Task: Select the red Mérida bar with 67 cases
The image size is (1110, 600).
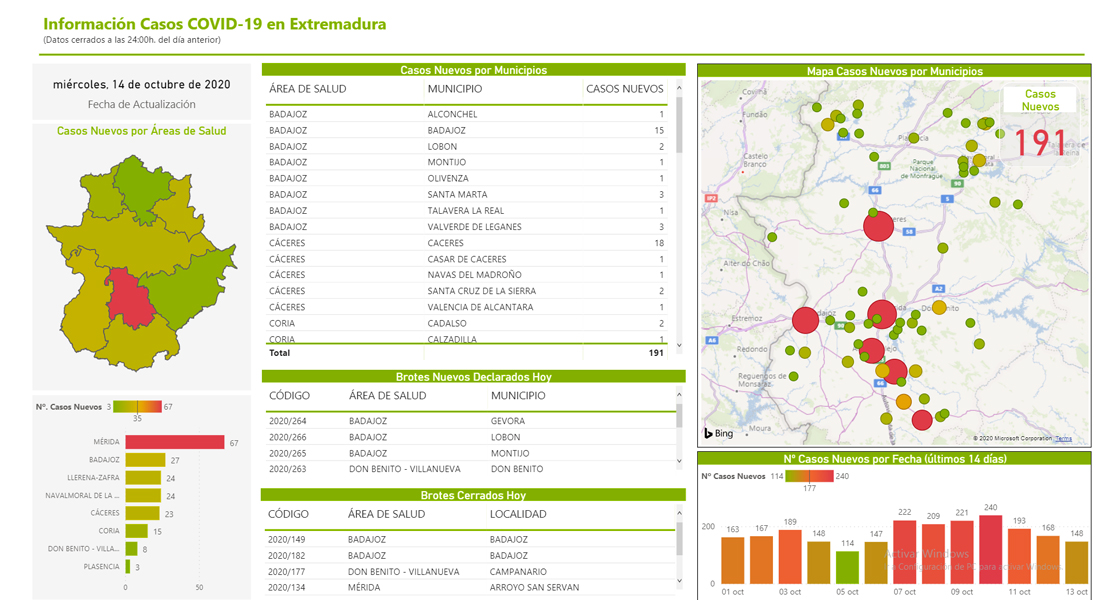Action: point(175,442)
